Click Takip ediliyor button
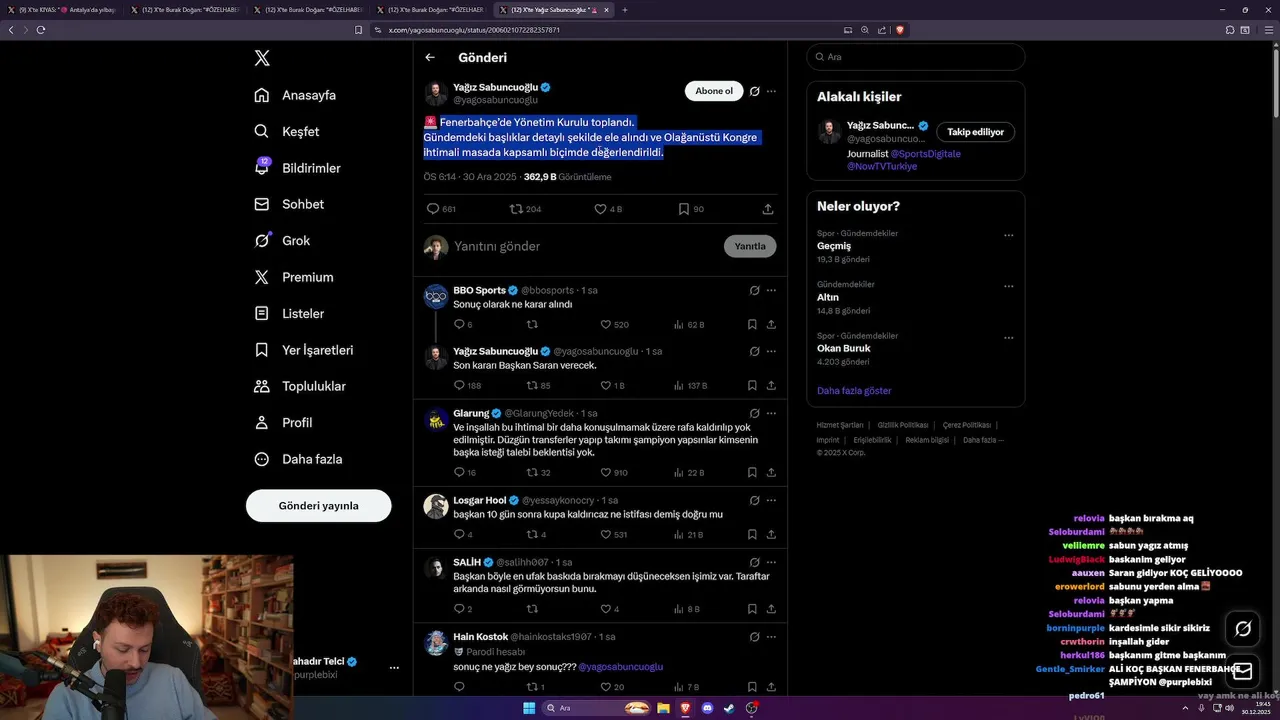This screenshot has width=1280, height=720. [975, 131]
